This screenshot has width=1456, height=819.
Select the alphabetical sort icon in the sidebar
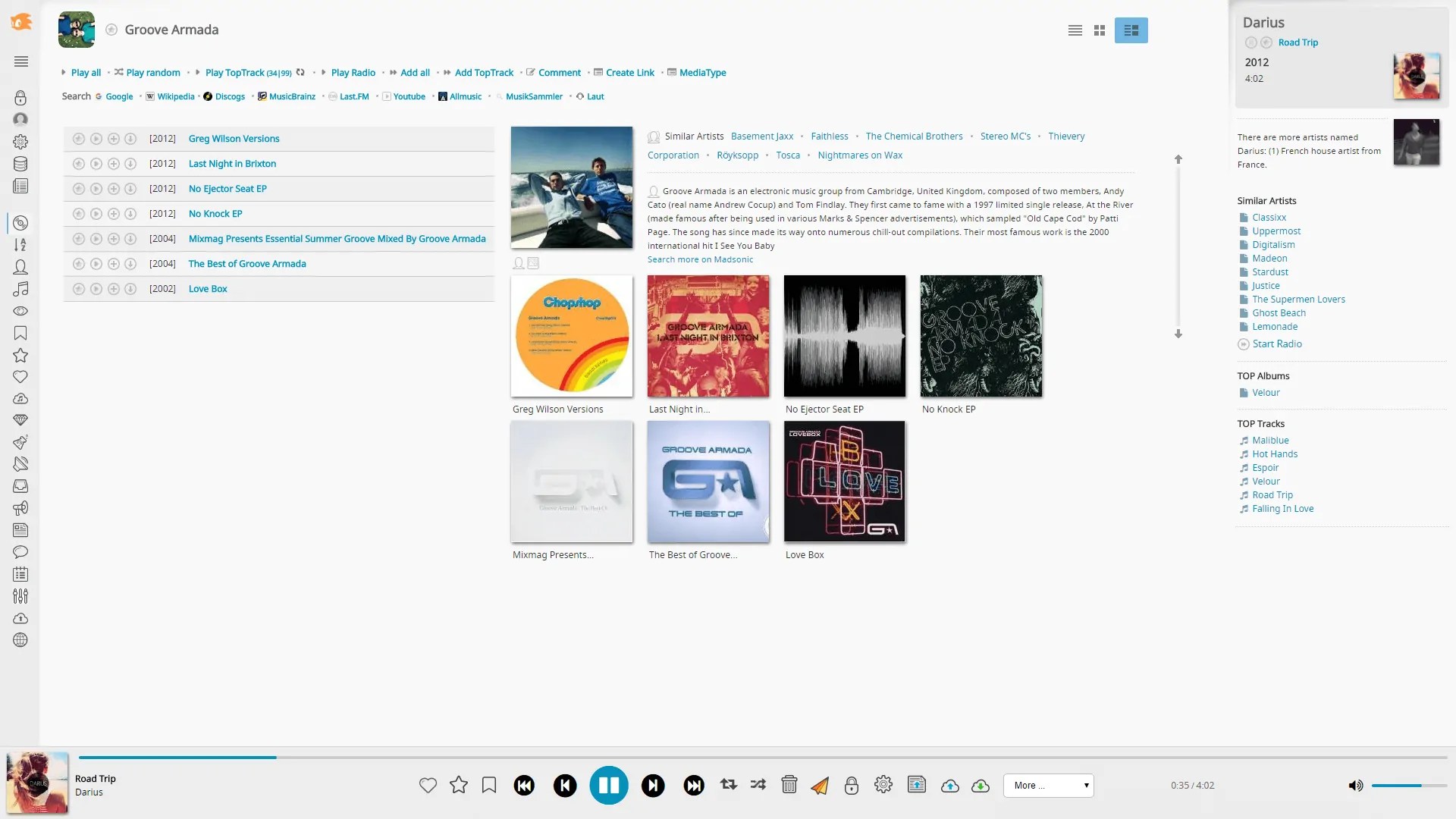tap(20, 244)
